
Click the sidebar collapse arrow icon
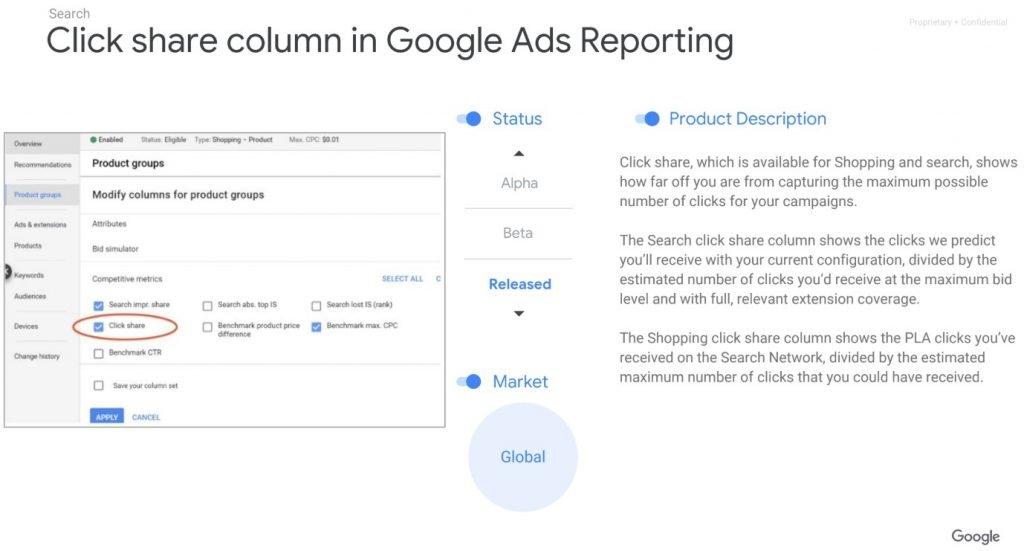coord(7,272)
